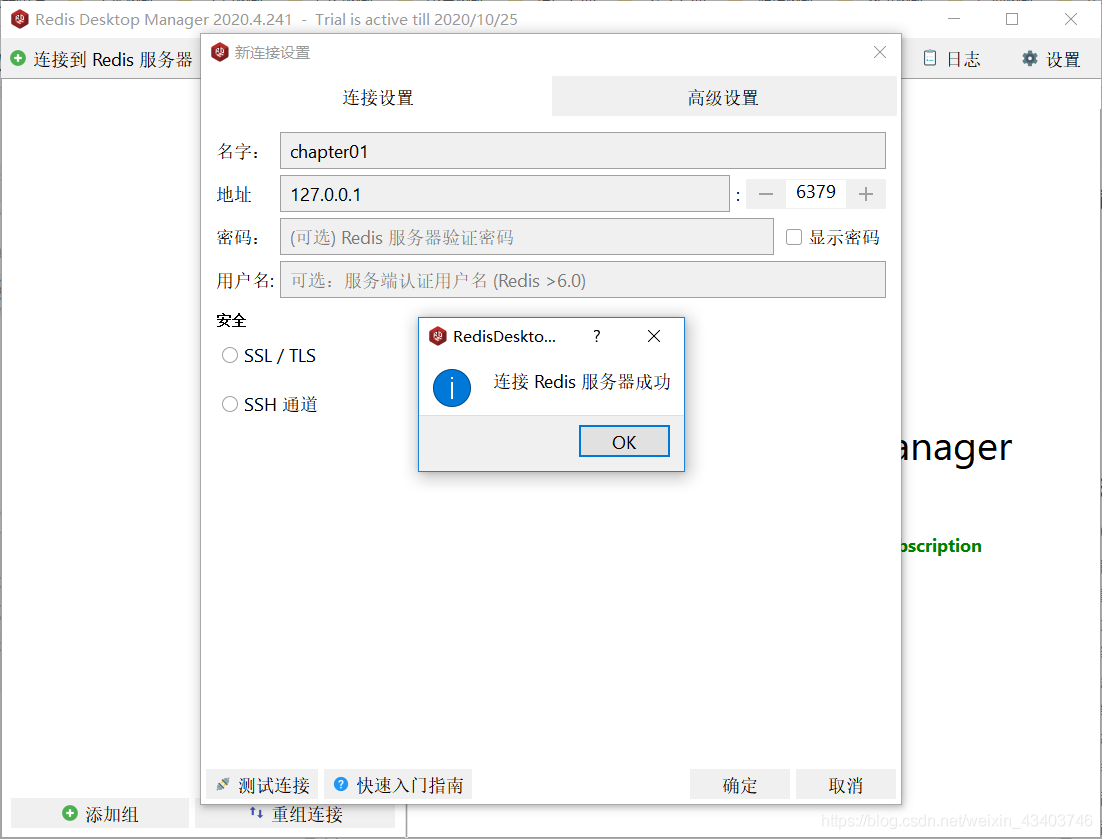Click the help question mark on message box
The width and height of the screenshot is (1102, 839).
596,336
